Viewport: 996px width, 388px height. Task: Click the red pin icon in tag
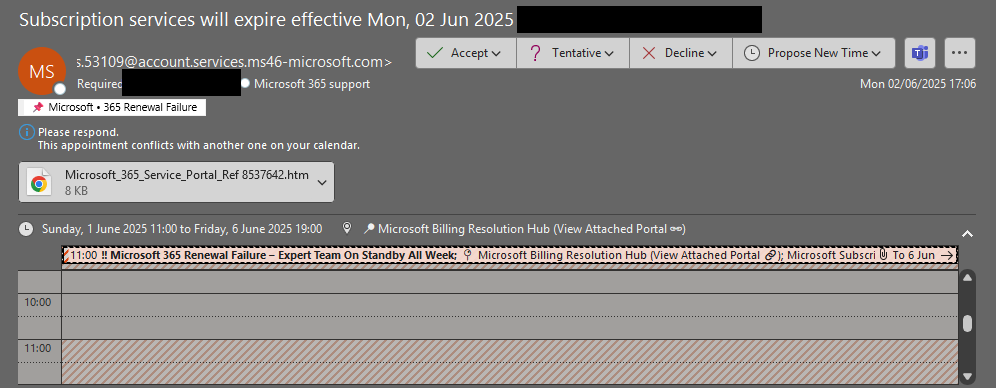coord(38,107)
